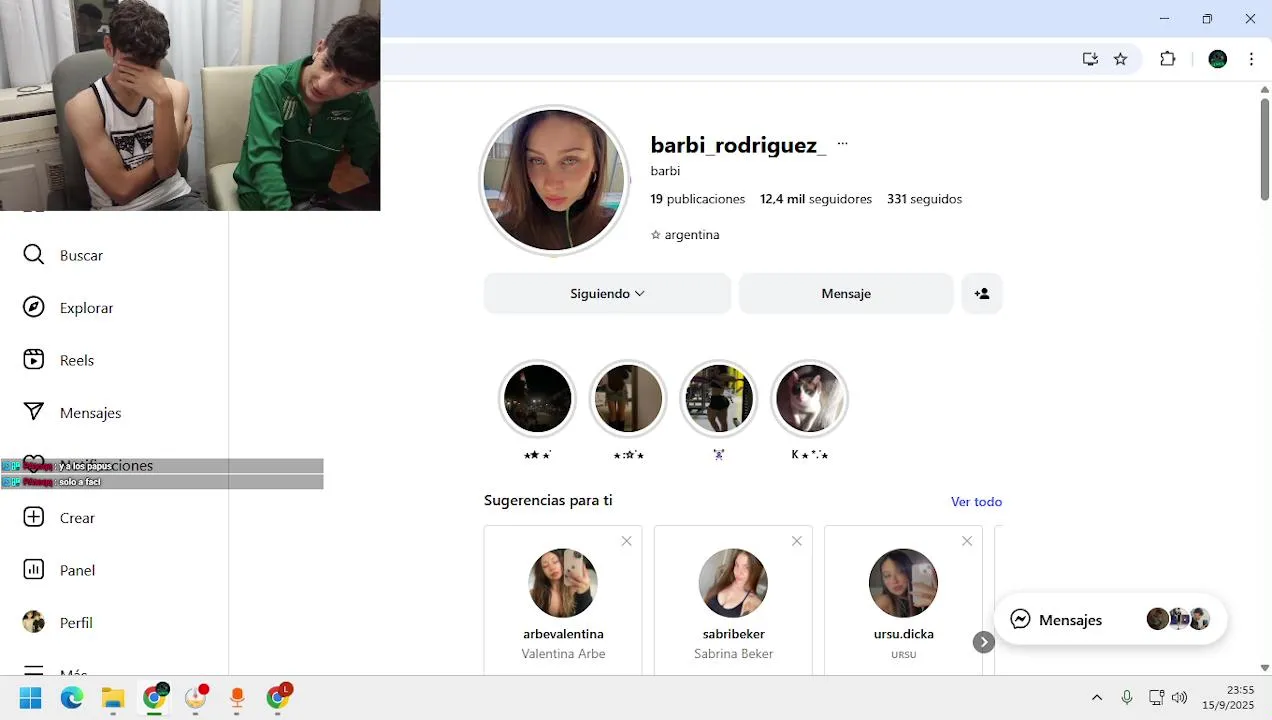
Task: Click the sabribeker username
Action: point(733,634)
